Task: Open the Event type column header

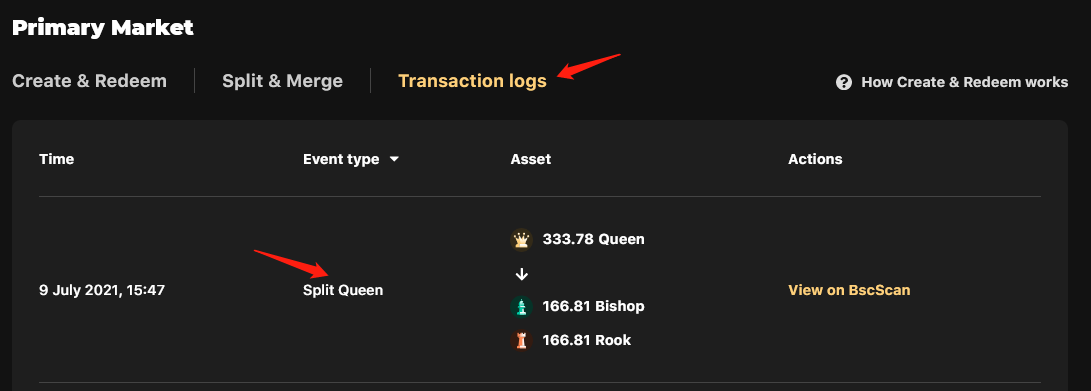Action: tap(341, 159)
